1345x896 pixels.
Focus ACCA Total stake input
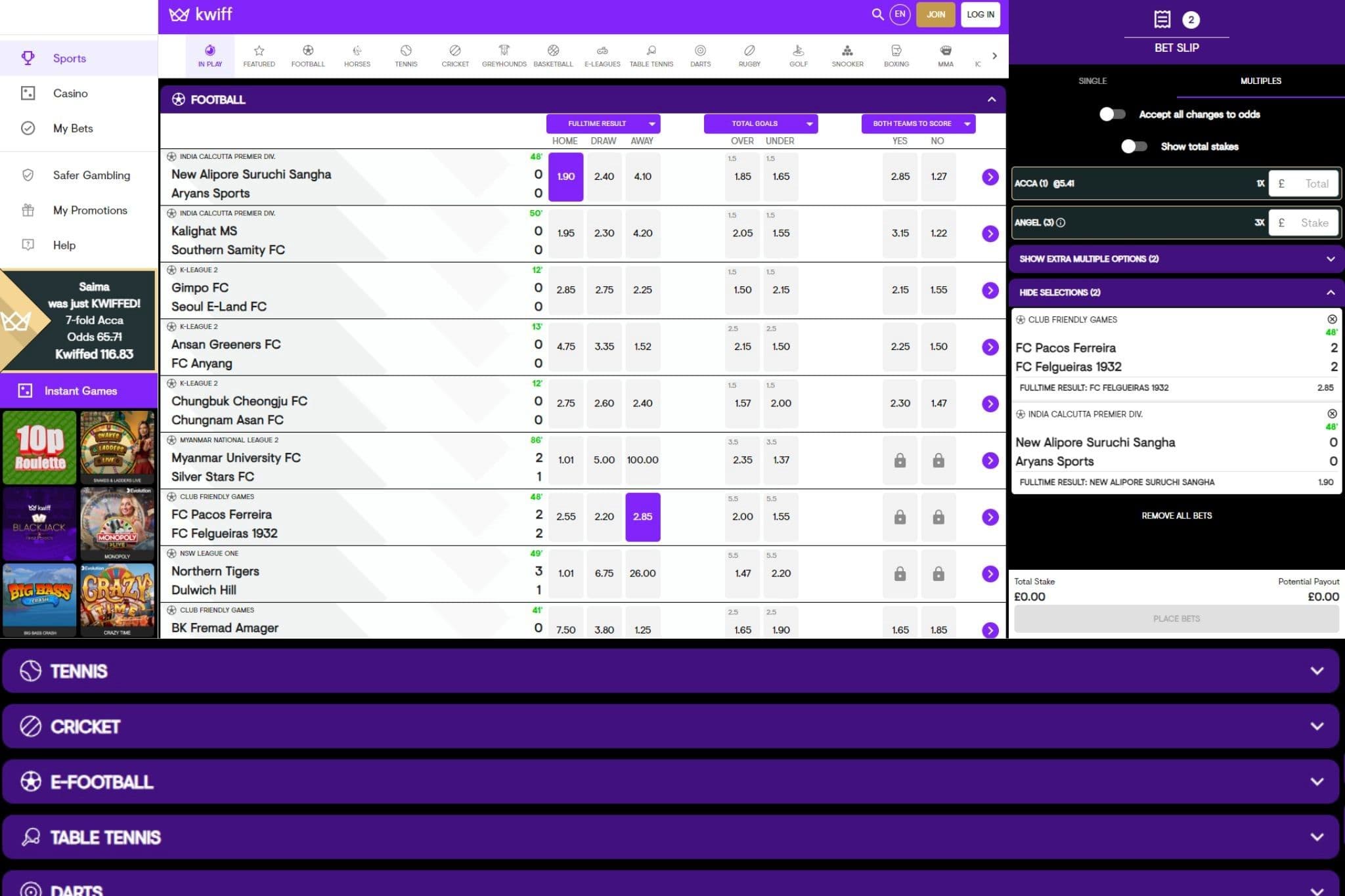pyautogui.click(x=1304, y=184)
